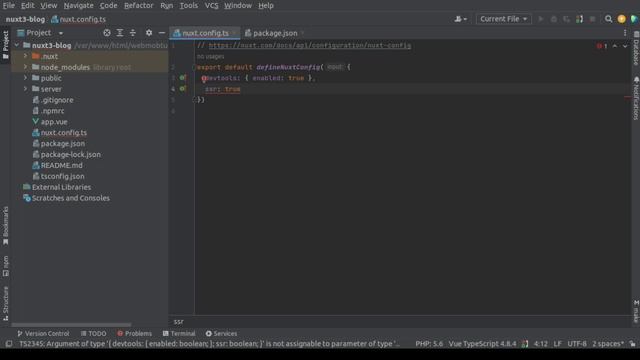Screen dimensions: 640x360
Task: Open the Services tool window
Action: tap(221, 333)
